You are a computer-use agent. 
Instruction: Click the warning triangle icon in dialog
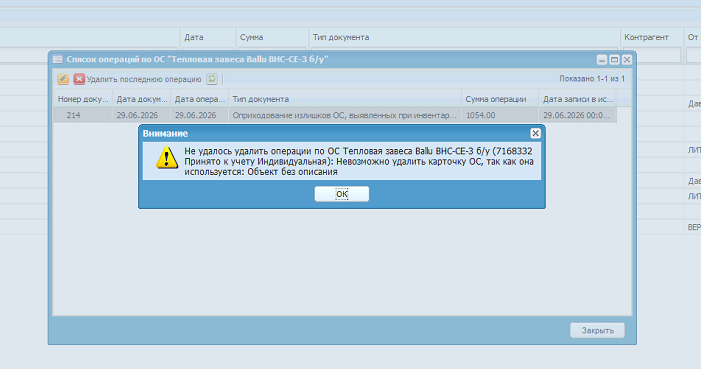pos(167,157)
